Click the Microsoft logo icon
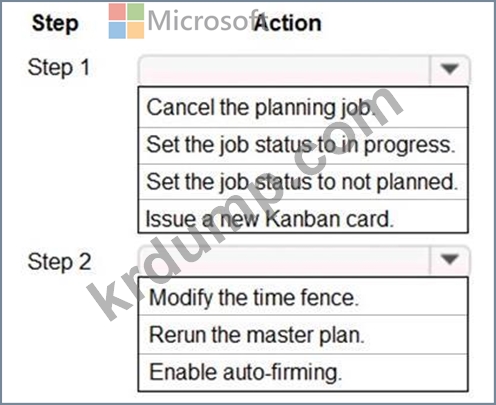 coord(126,21)
